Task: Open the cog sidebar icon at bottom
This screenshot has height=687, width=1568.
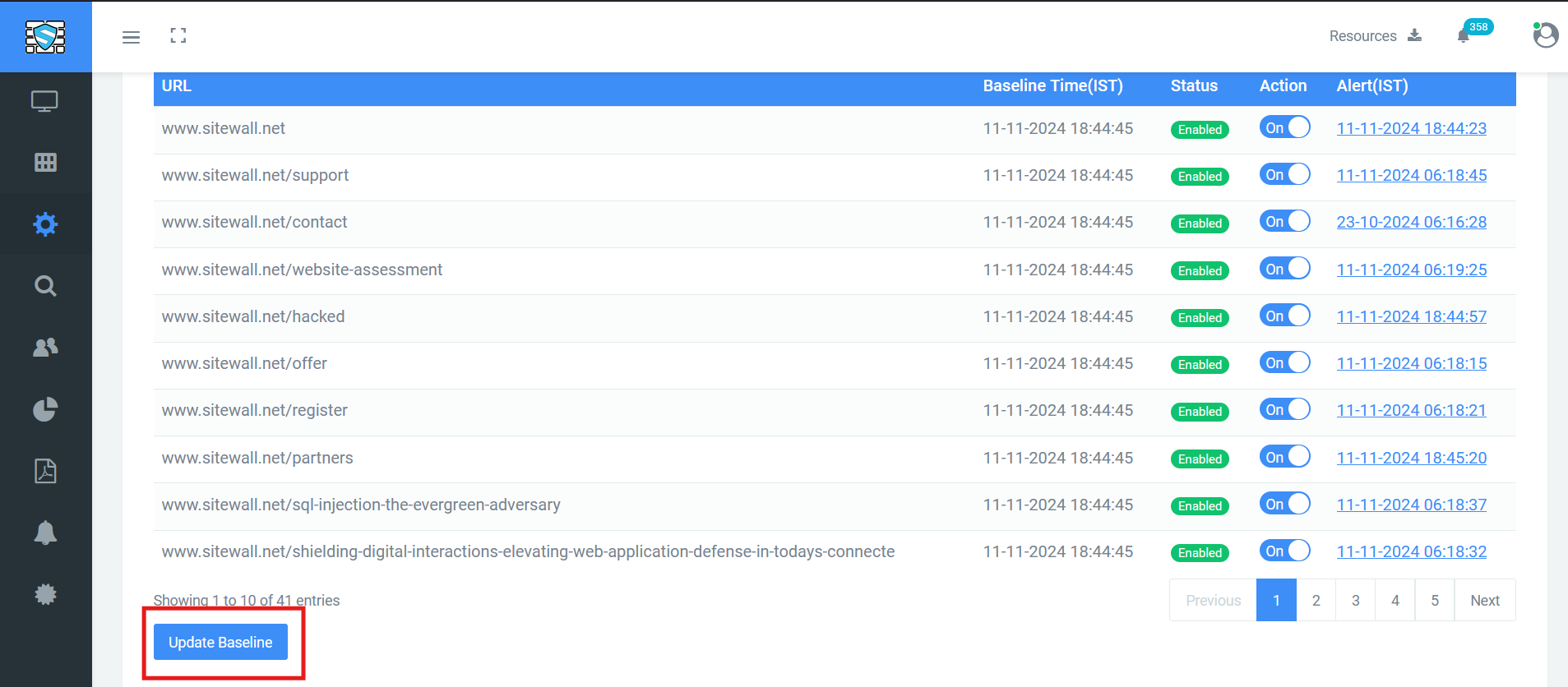Action: coord(45,594)
